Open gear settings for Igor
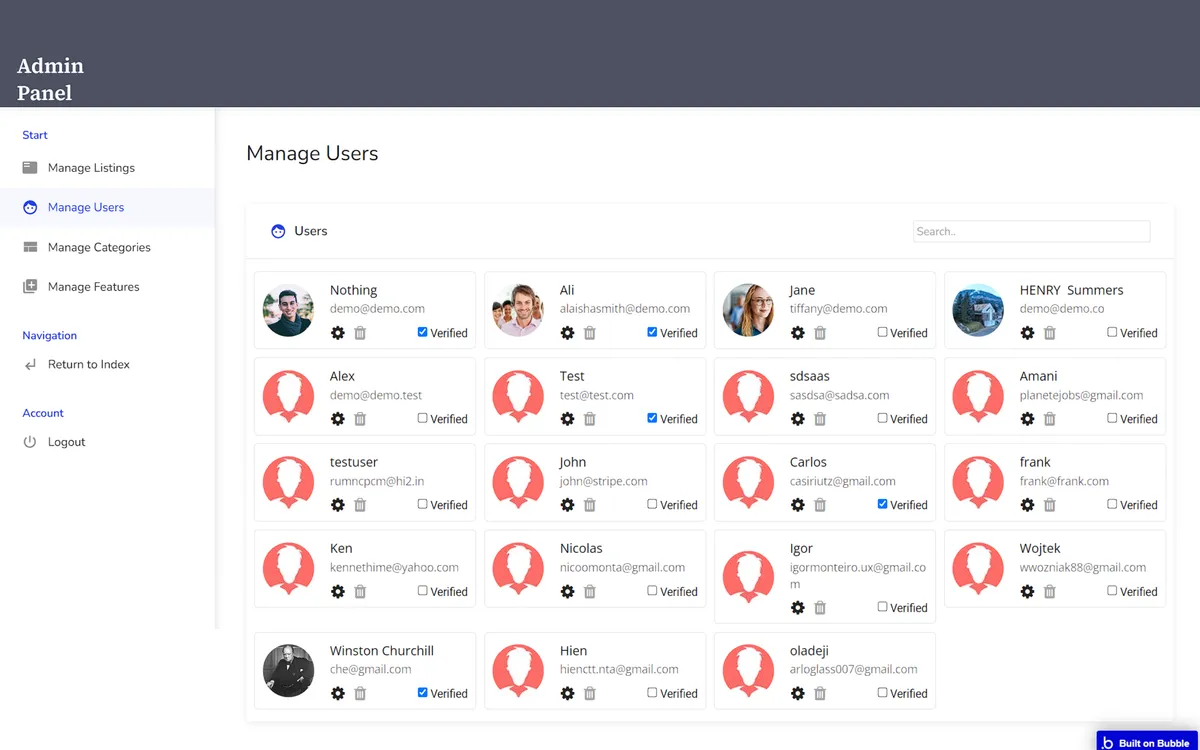 click(798, 607)
